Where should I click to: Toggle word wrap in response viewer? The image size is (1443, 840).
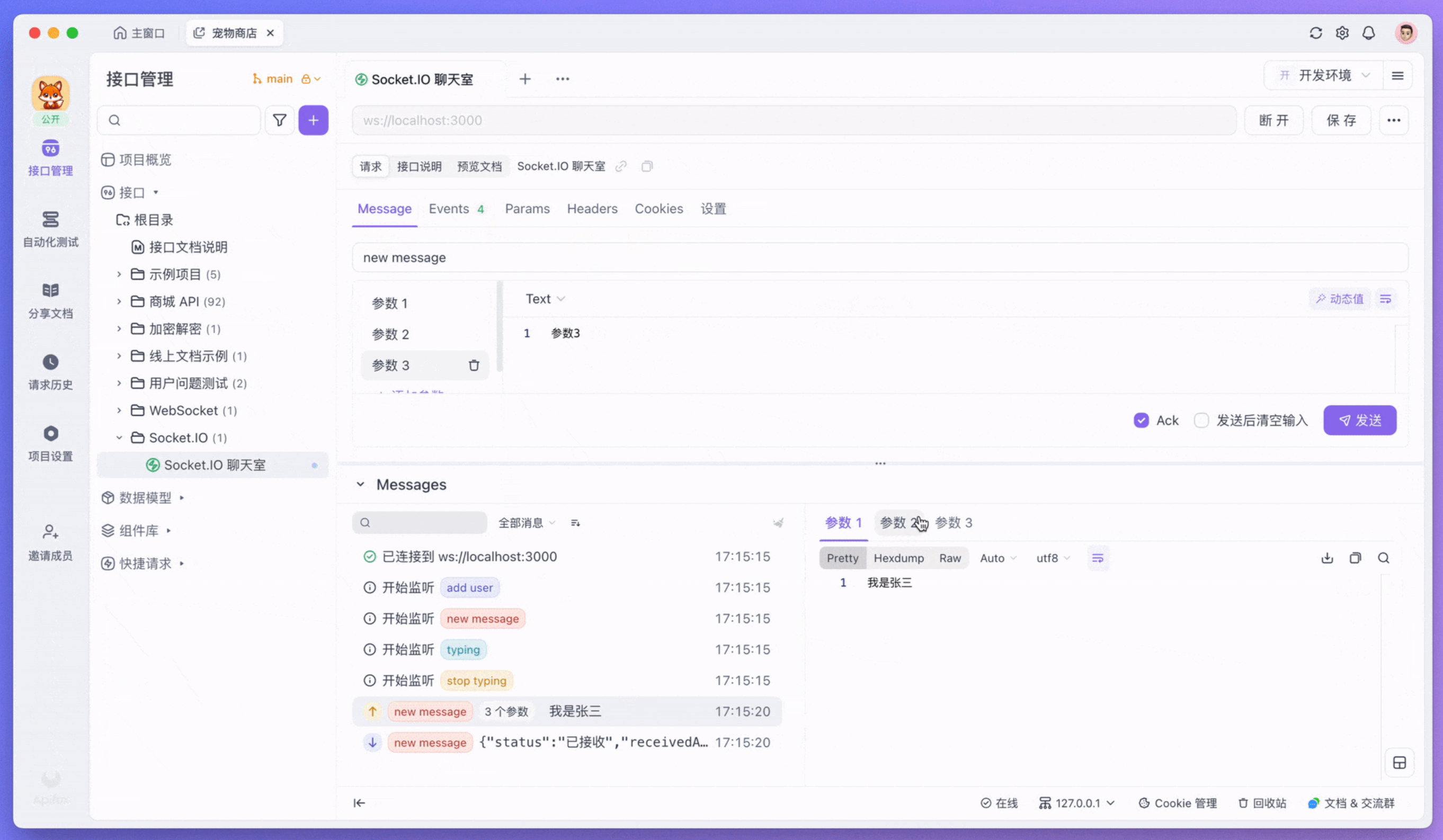pos(1097,558)
